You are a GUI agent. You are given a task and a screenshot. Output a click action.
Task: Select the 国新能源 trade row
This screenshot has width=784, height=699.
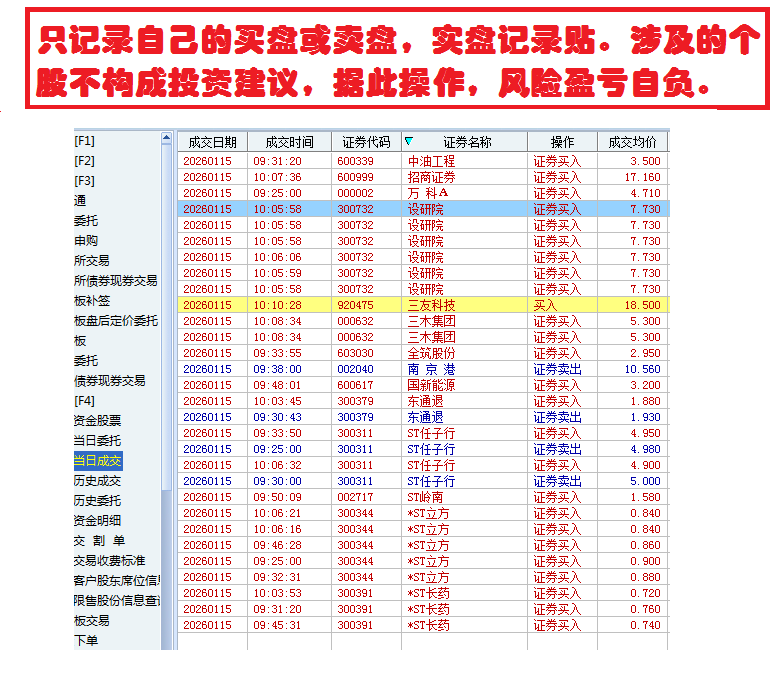point(423,385)
